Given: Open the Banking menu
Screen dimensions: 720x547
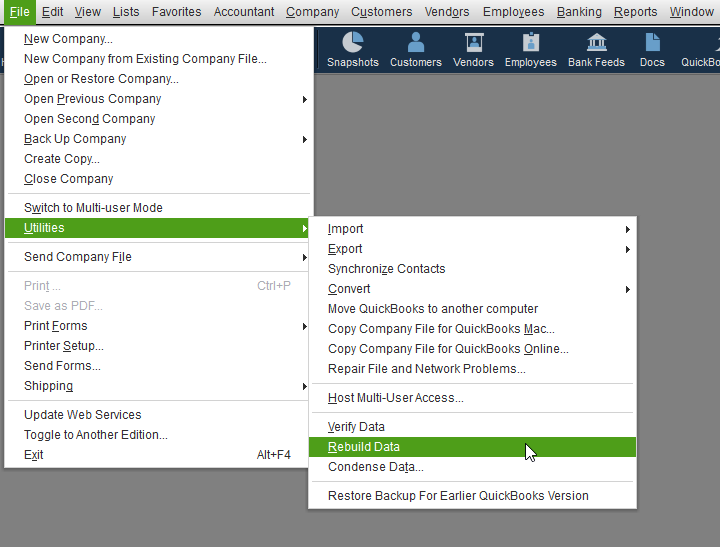Looking at the screenshot, I should point(579,11).
